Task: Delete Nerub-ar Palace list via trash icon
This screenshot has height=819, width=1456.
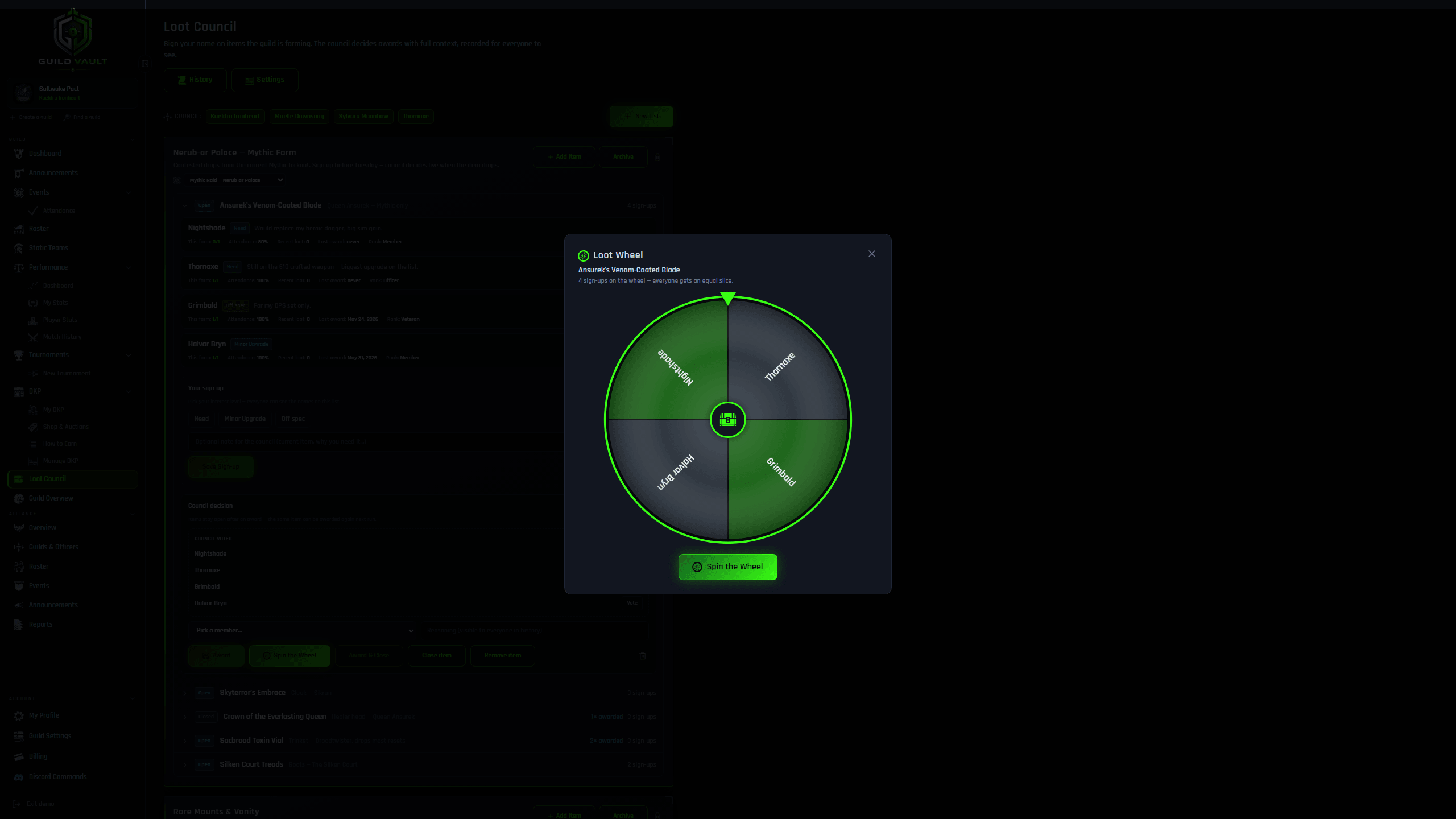Action: click(x=657, y=157)
